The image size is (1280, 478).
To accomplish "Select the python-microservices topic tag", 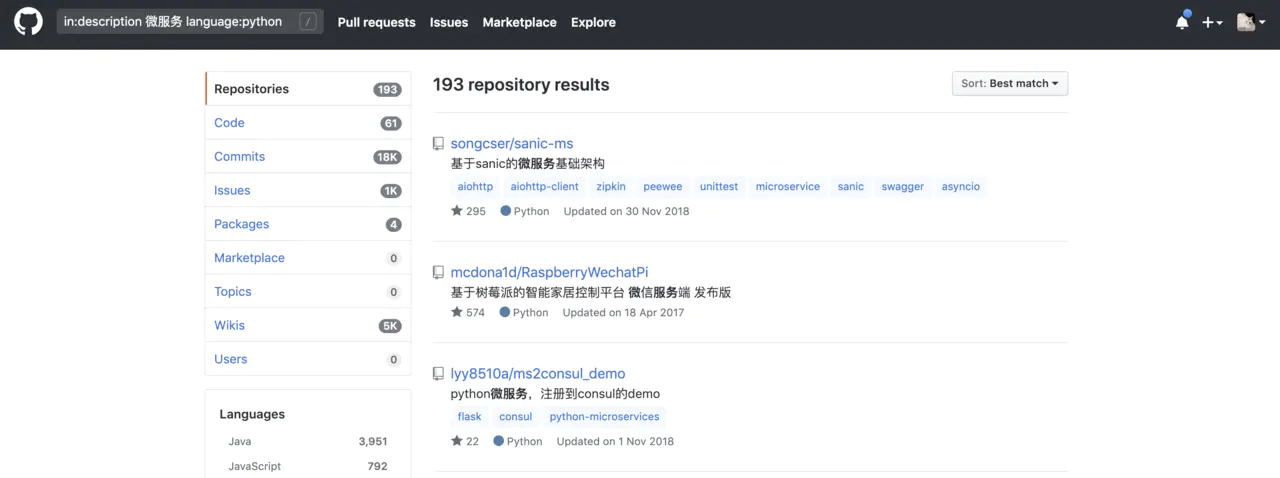I will pyautogui.click(x=604, y=417).
